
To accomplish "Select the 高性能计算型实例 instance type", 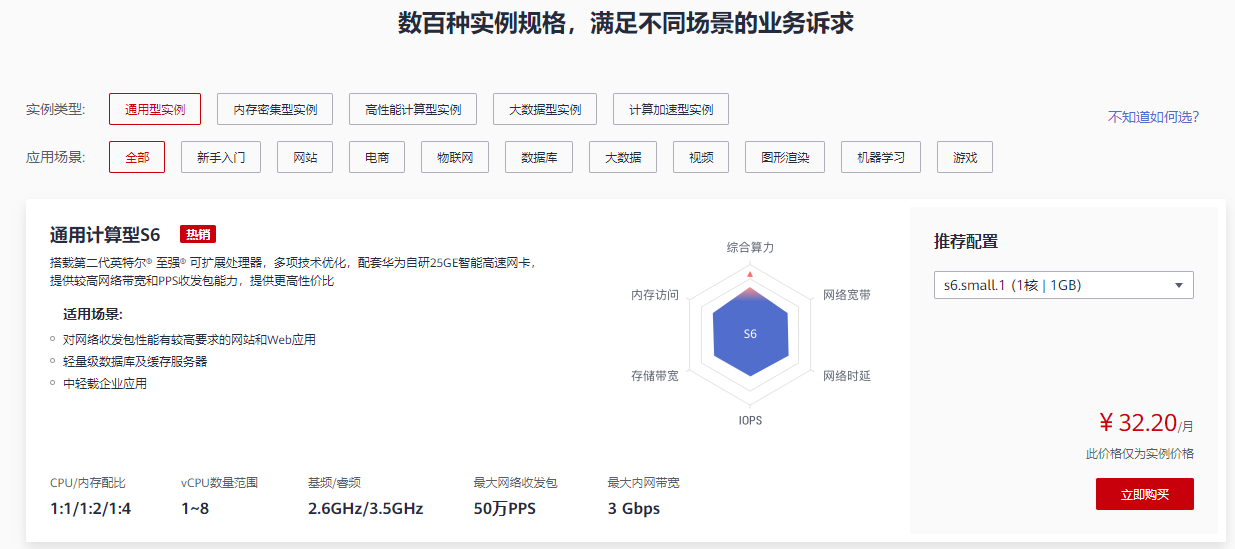I will [x=413, y=109].
